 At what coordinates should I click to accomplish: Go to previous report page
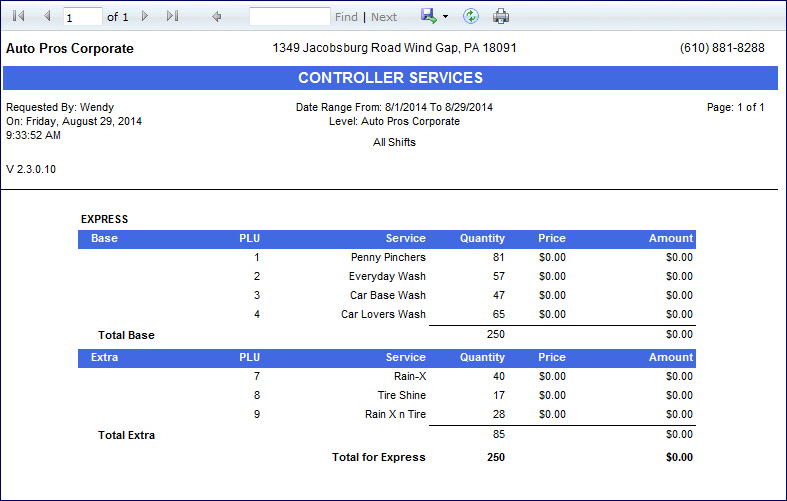(46, 17)
